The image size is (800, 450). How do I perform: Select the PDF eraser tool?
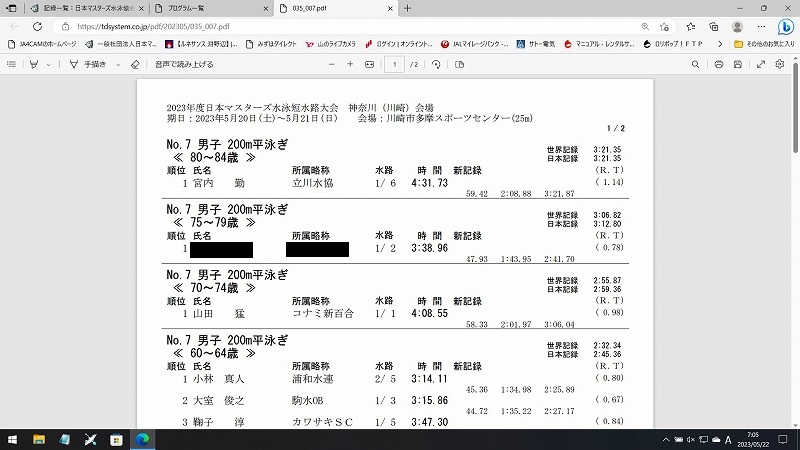point(135,64)
